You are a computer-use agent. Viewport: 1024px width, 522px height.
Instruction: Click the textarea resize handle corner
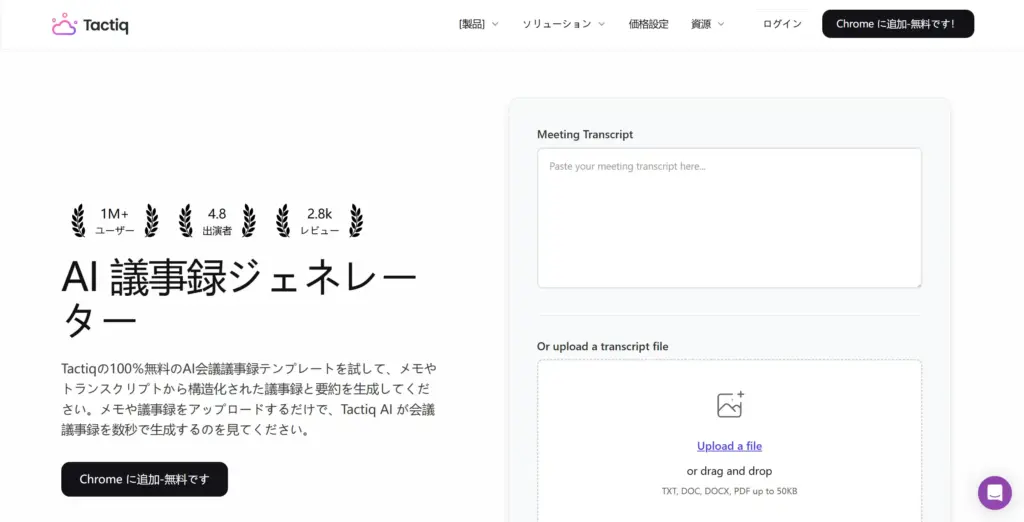click(x=916, y=283)
